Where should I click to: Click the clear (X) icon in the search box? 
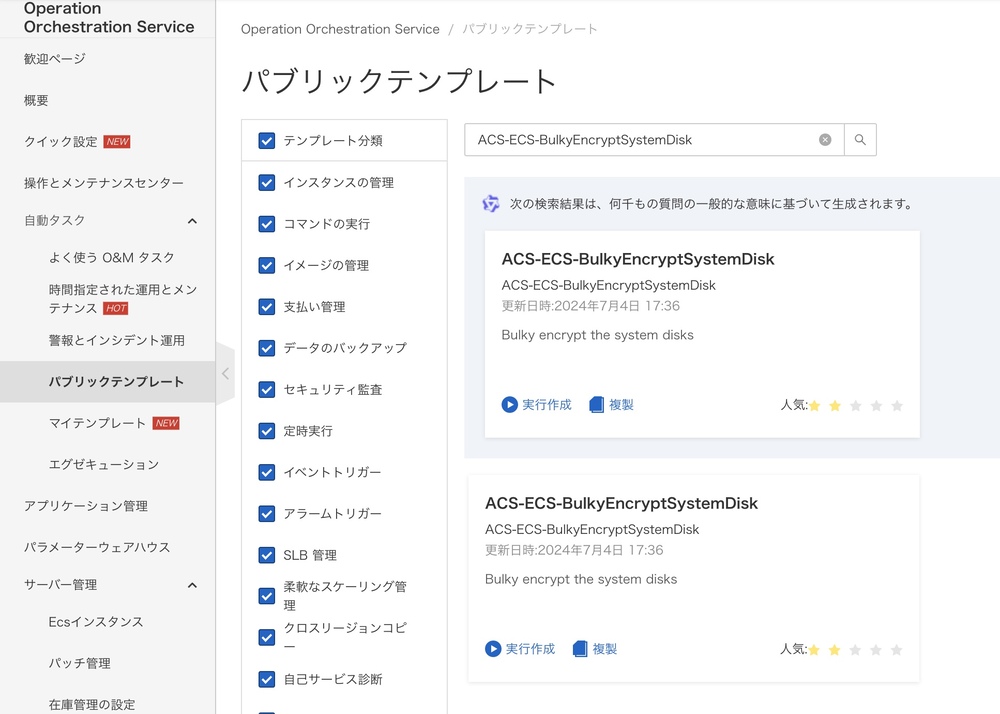tap(825, 139)
